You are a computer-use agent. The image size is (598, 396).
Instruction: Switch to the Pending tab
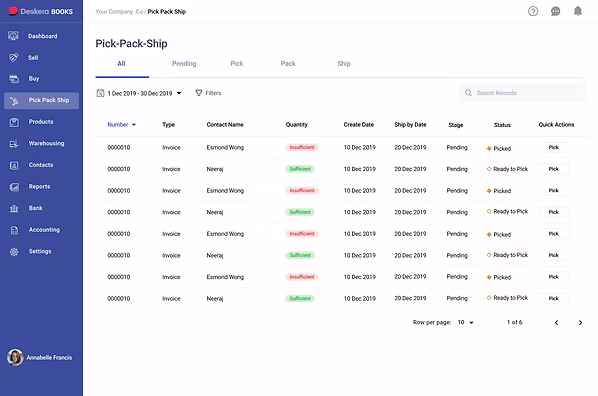(x=184, y=64)
